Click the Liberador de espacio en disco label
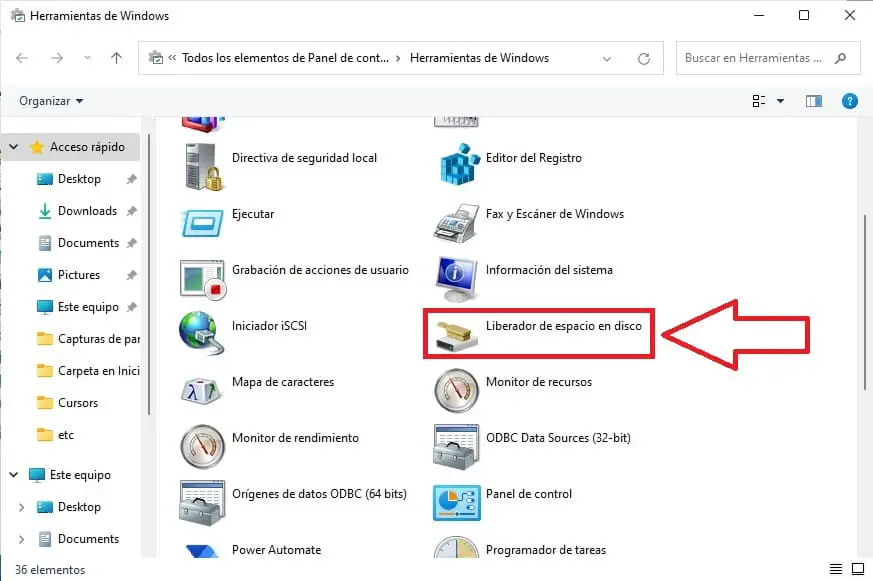873x581 pixels. [563, 326]
